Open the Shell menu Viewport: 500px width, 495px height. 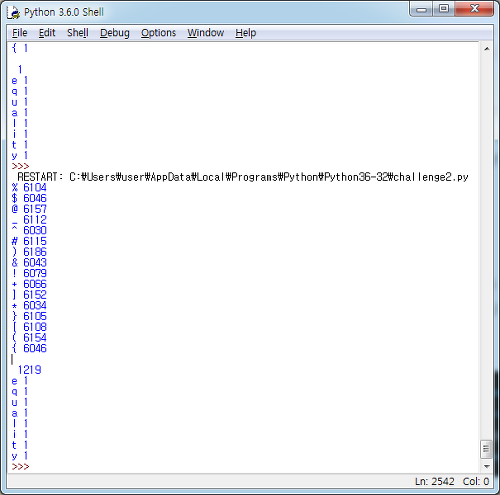[78, 33]
